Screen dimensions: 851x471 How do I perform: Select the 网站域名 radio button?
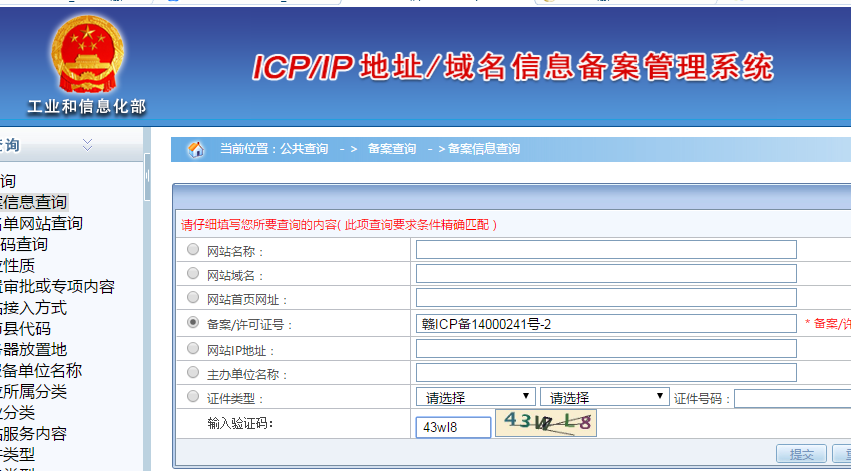pos(193,273)
